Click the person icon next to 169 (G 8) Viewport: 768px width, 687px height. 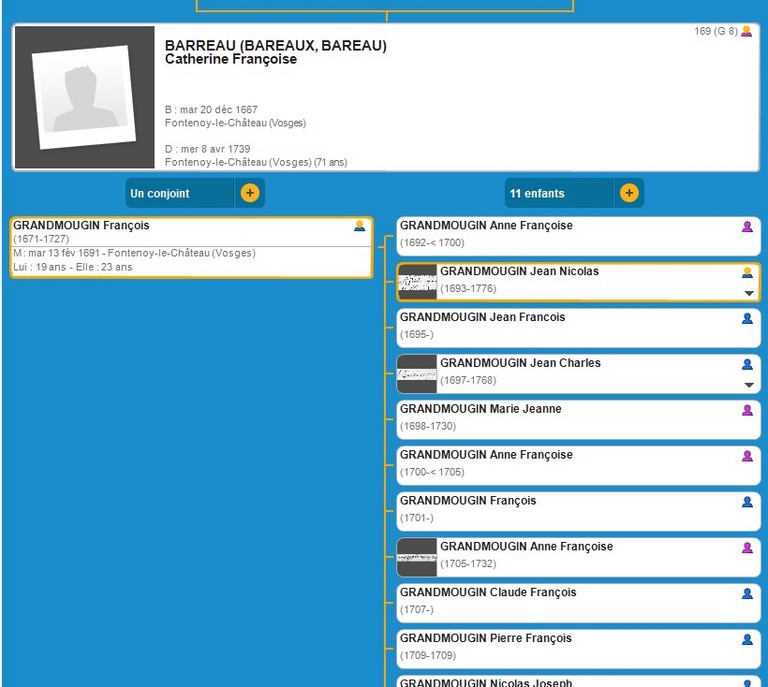pyautogui.click(x=746, y=32)
